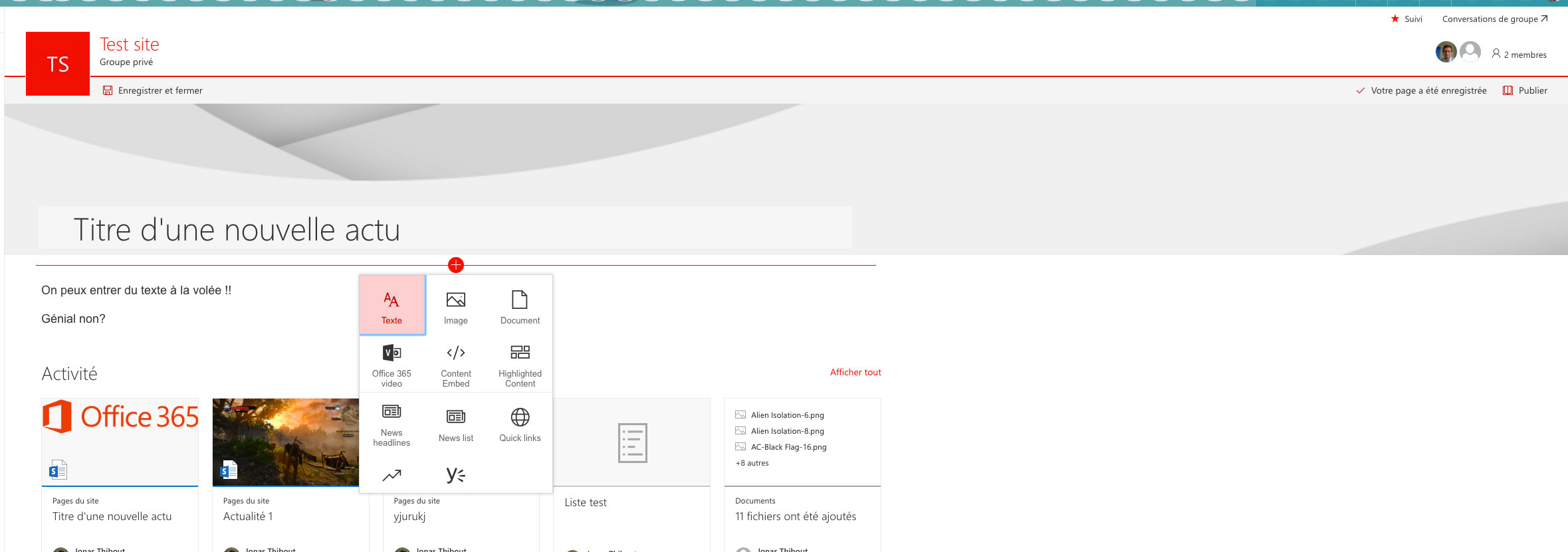This screenshot has height=552, width=1568.
Task: Open the 'Actualité 1' card title
Action: click(248, 516)
